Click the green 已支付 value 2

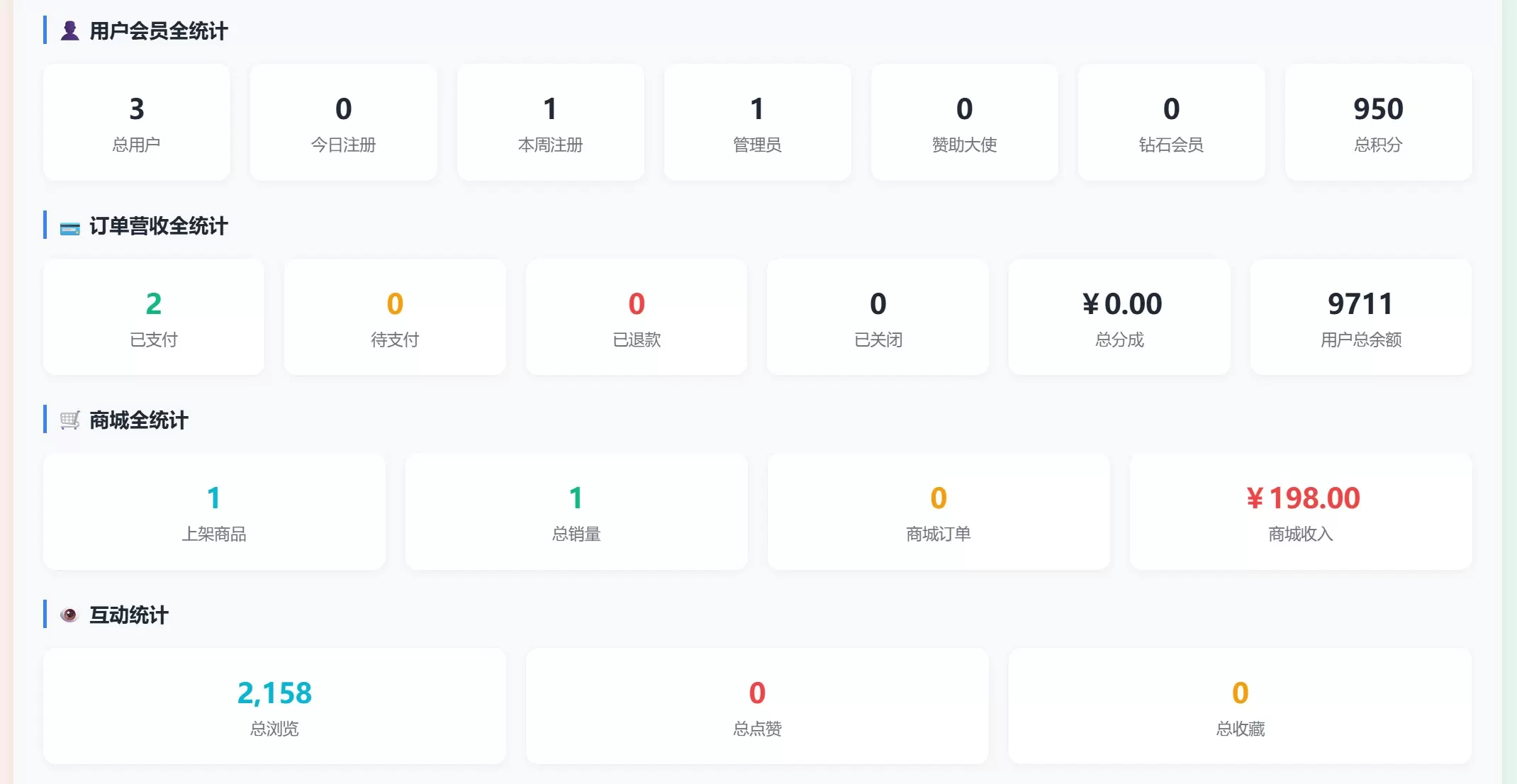[154, 303]
